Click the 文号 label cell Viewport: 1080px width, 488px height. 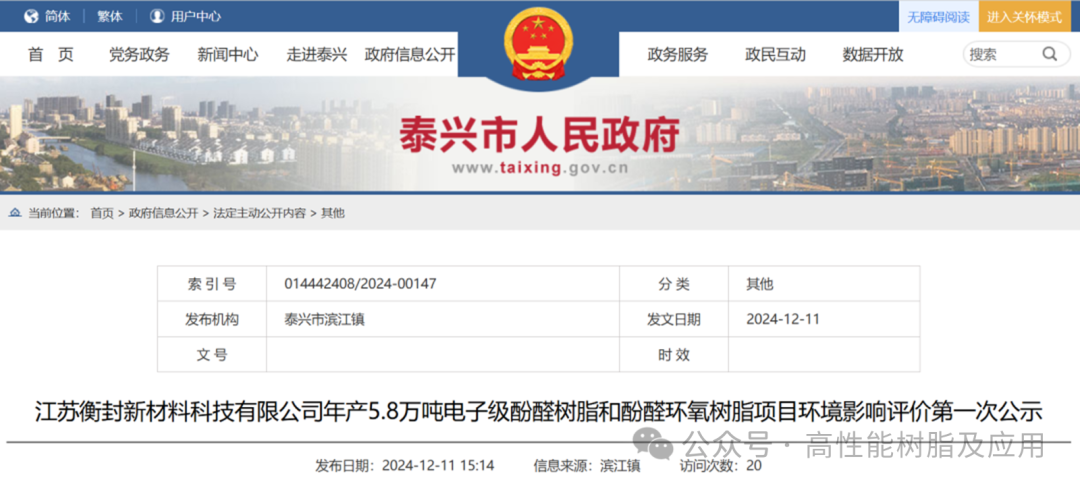pyautogui.click(x=212, y=355)
